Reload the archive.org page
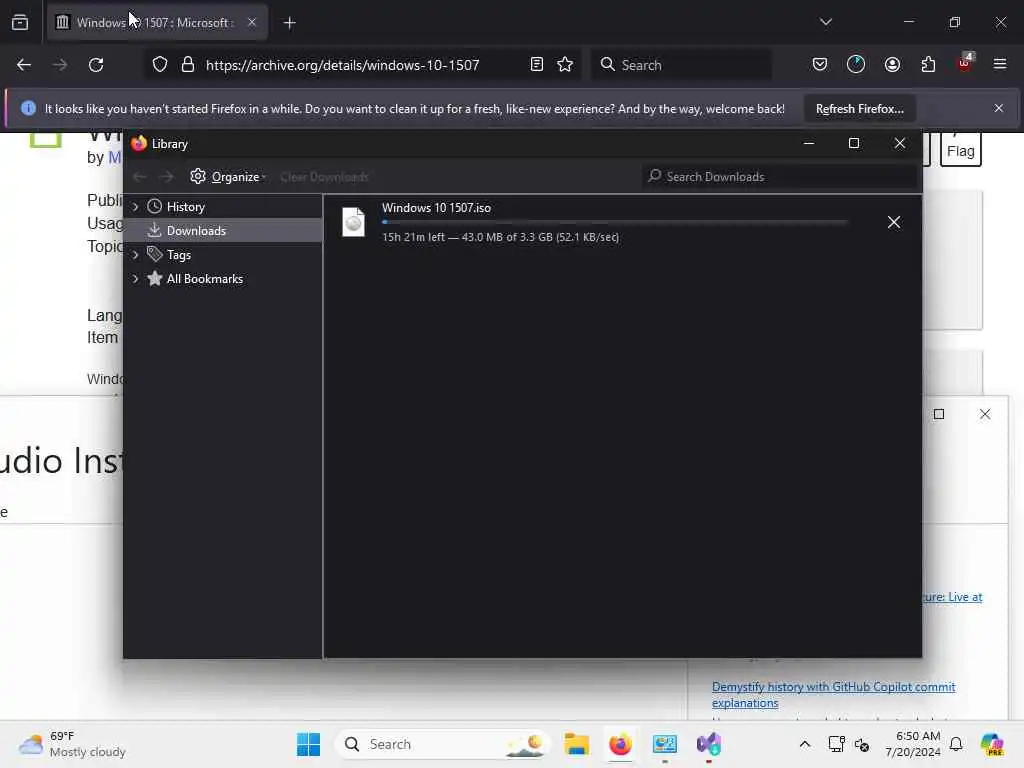Screen dimensions: 1024x768 tap(96, 65)
